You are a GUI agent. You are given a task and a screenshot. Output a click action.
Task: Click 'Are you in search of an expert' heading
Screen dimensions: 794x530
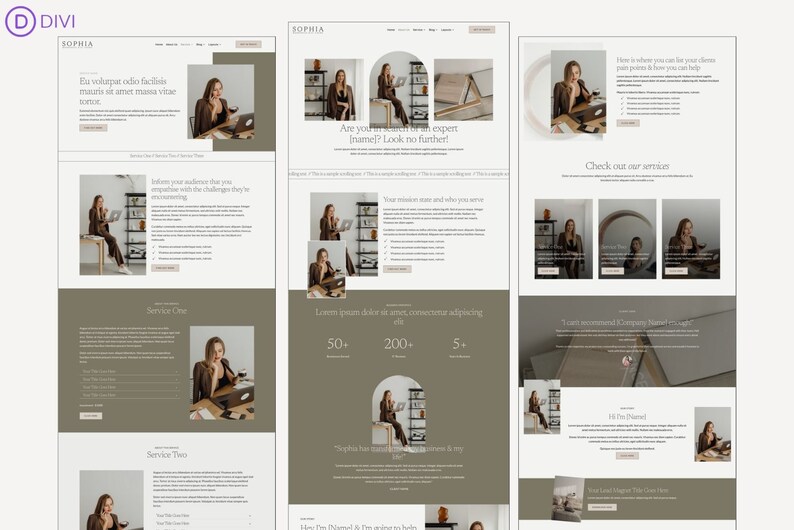(x=399, y=134)
